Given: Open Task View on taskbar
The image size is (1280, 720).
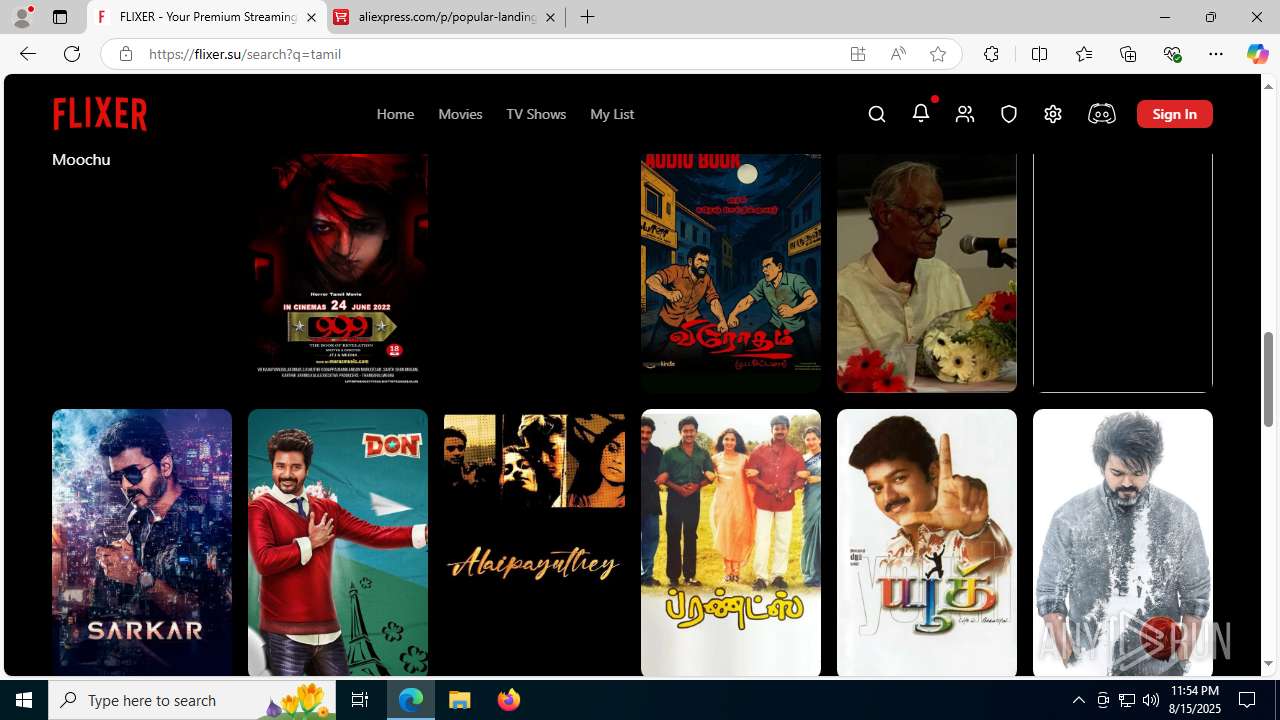Looking at the screenshot, I should click(360, 700).
